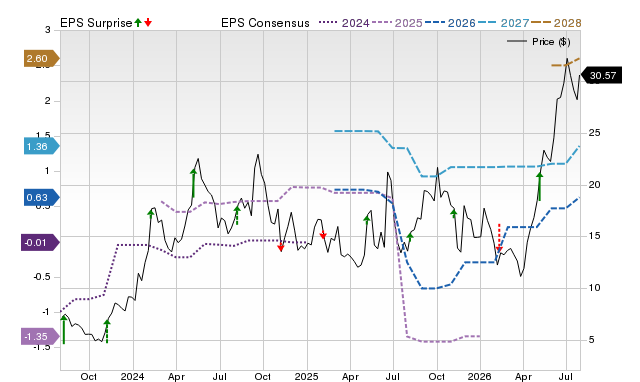This screenshot has width=640, height=382.
Task: Toggle the 2027 consensus legend entry
Action: [503, 23]
